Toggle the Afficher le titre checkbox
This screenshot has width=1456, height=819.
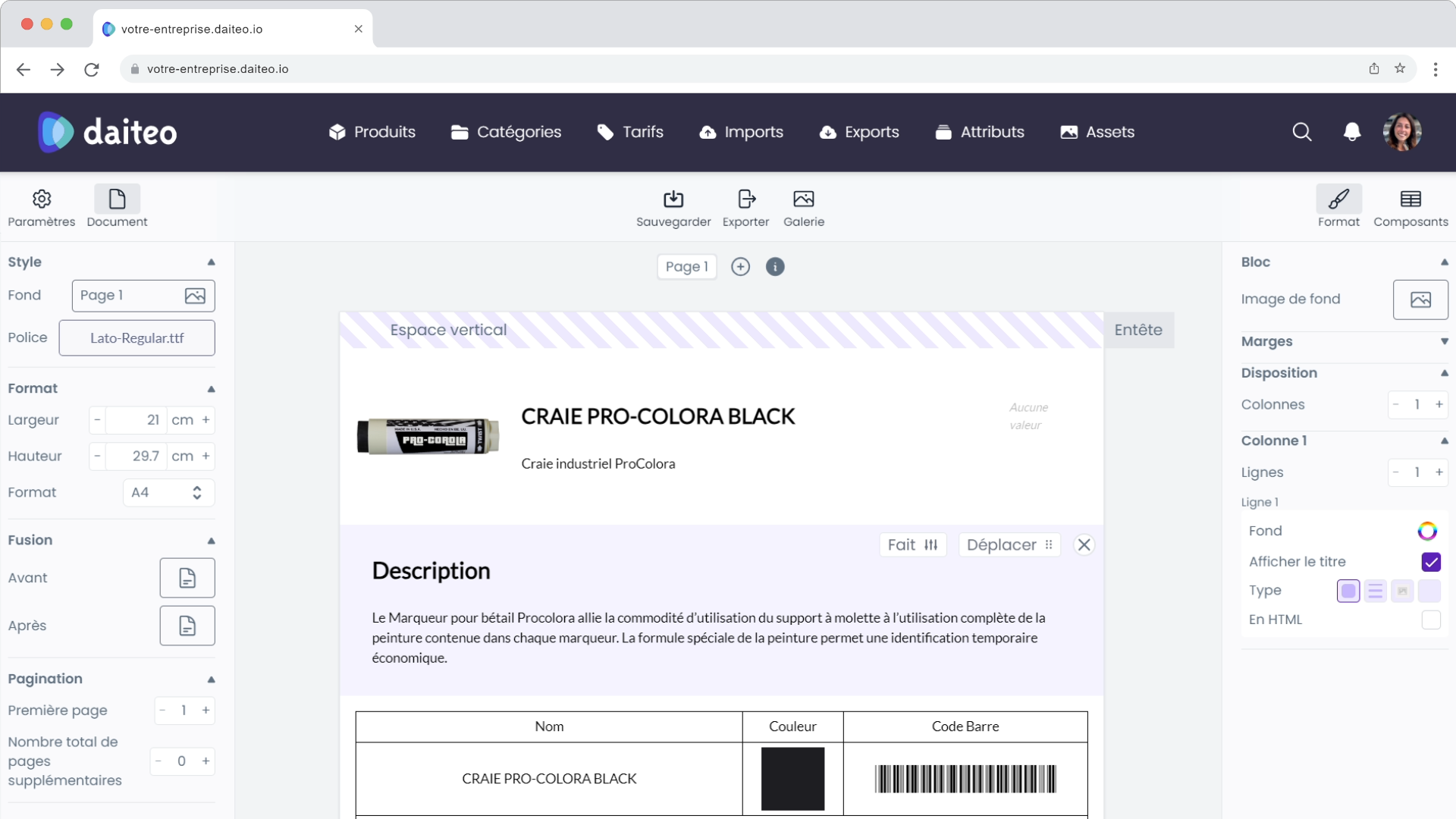point(1431,562)
